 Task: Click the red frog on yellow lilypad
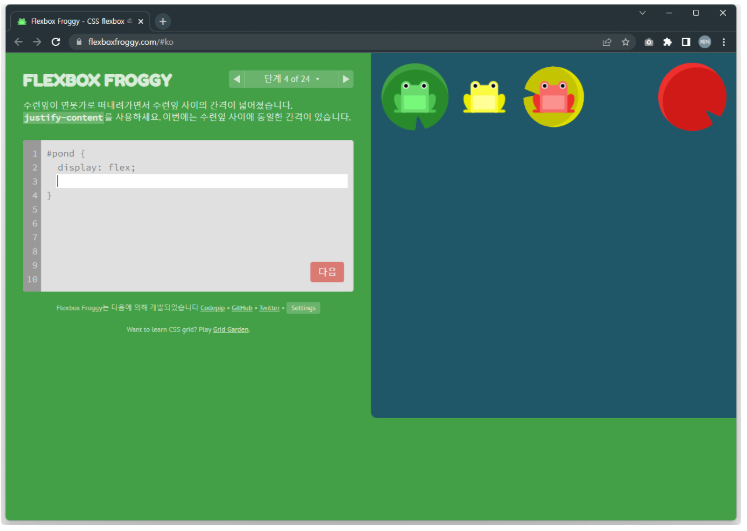(554, 97)
